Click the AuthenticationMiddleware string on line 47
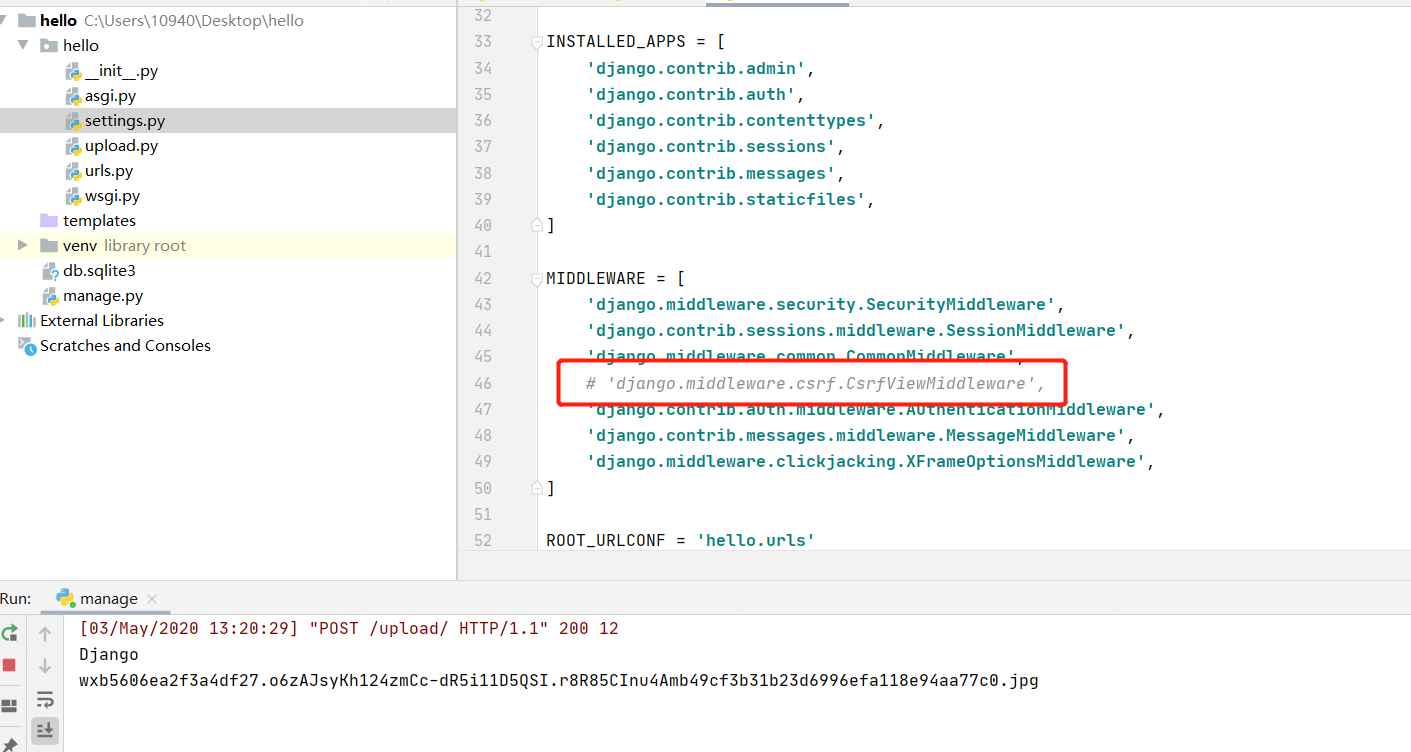 870,409
